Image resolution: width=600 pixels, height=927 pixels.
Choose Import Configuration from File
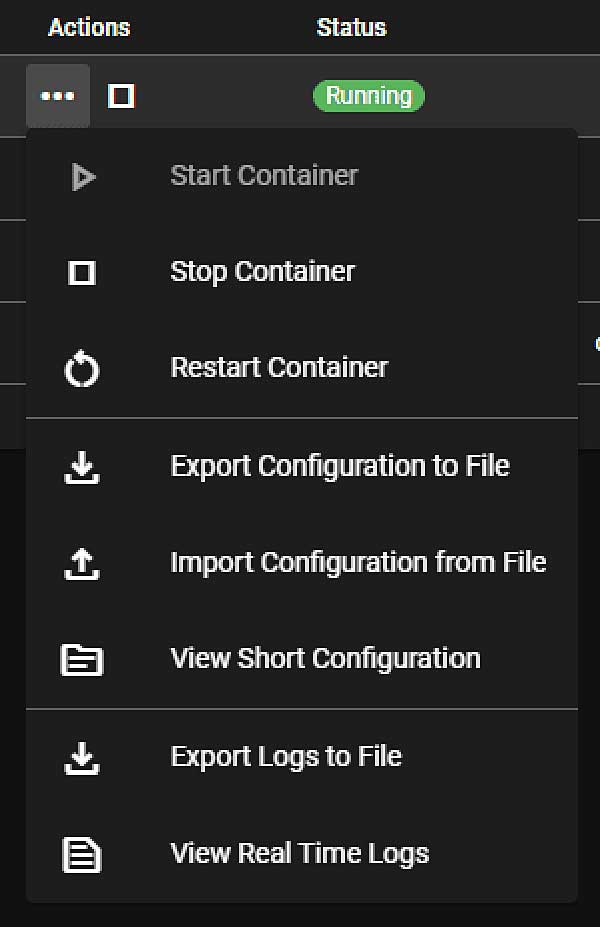358,562
